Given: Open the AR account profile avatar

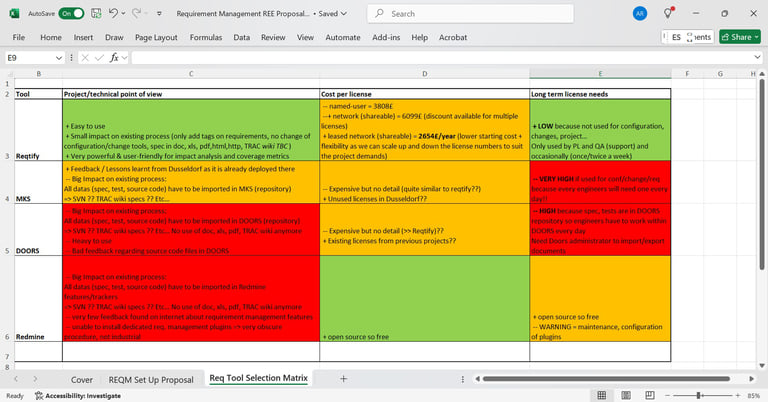Looking at the screenshot, I should point(640,14).
